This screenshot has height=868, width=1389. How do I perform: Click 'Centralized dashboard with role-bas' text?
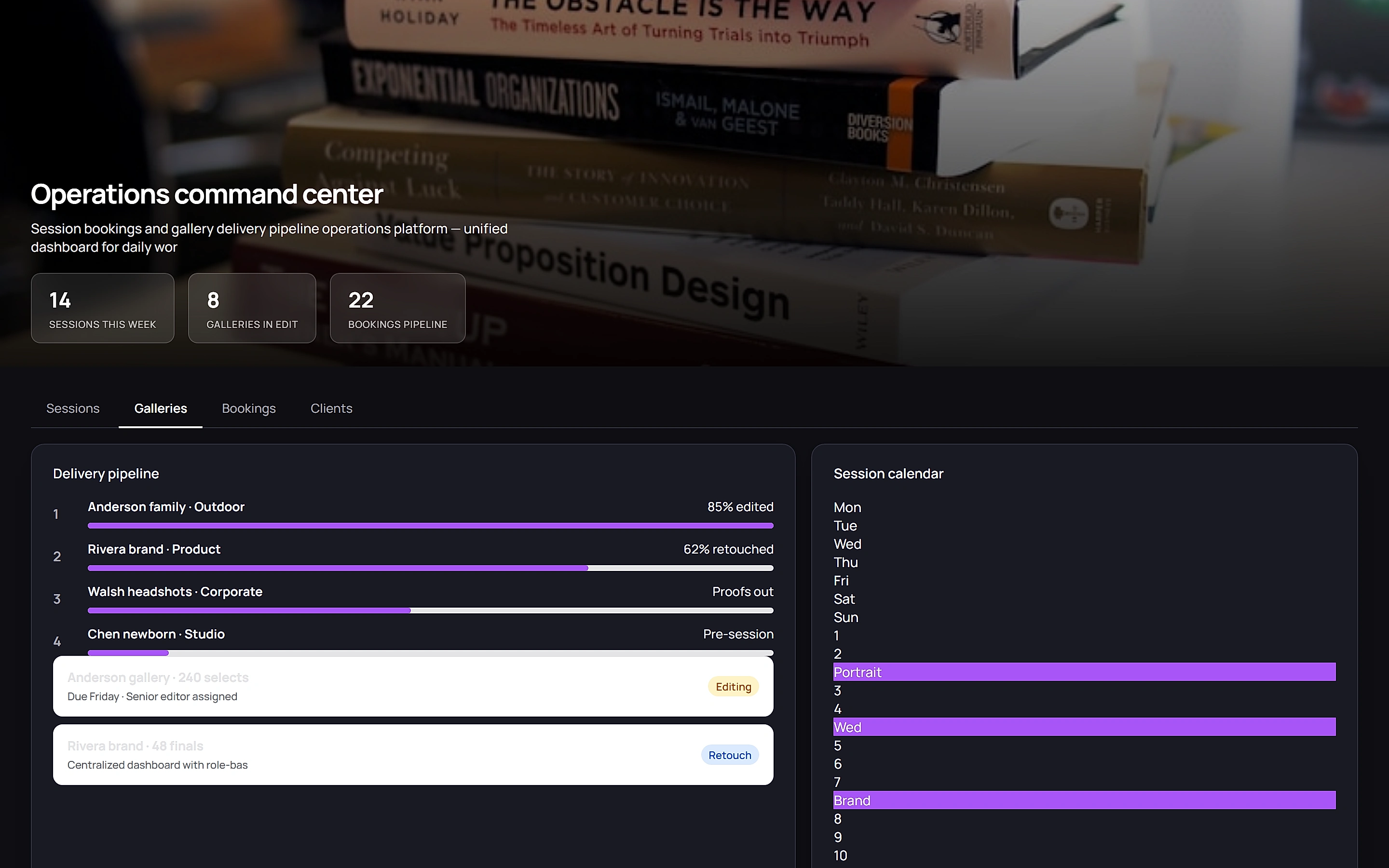(157, 765)
